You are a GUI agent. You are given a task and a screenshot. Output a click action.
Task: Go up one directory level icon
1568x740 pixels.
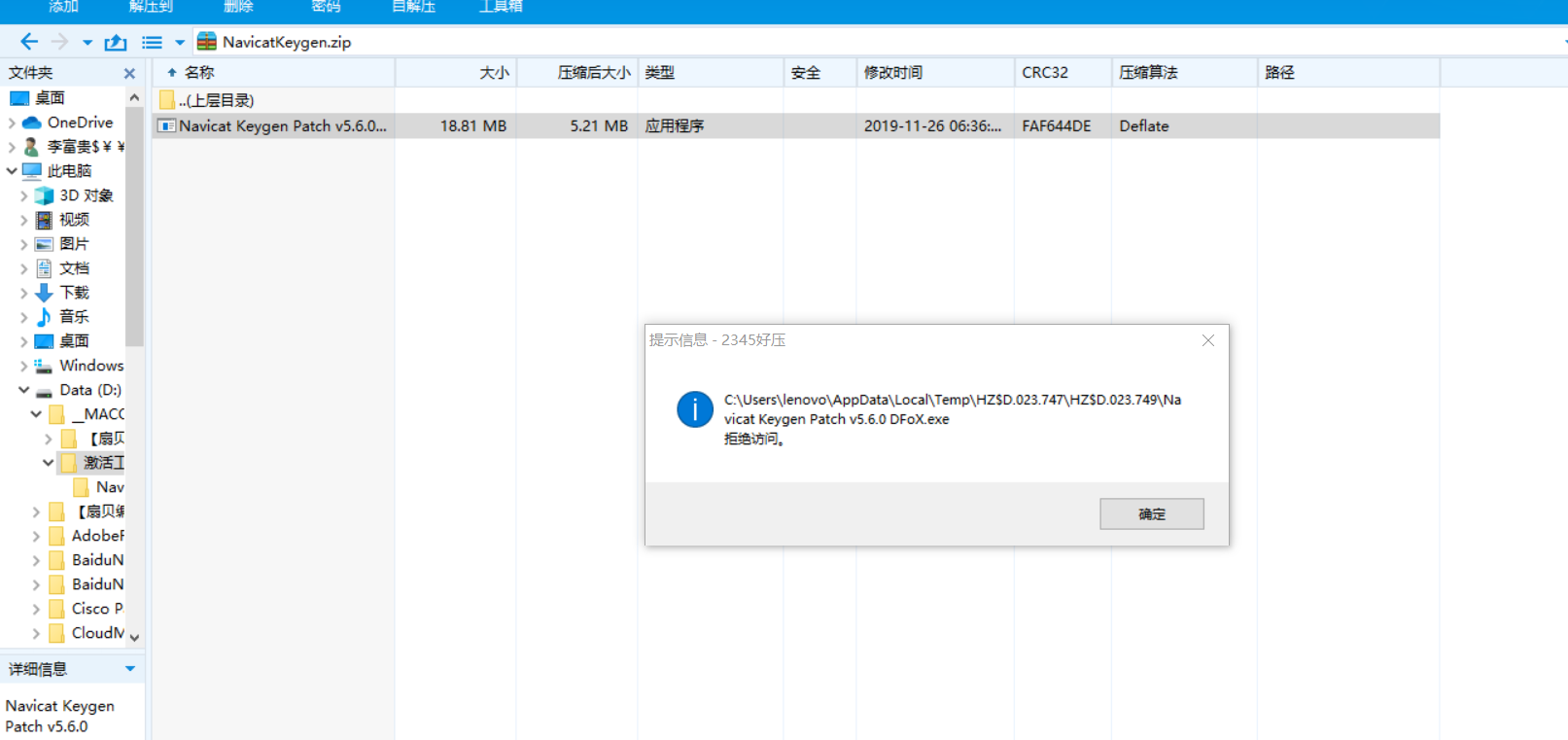pos(116,42)
